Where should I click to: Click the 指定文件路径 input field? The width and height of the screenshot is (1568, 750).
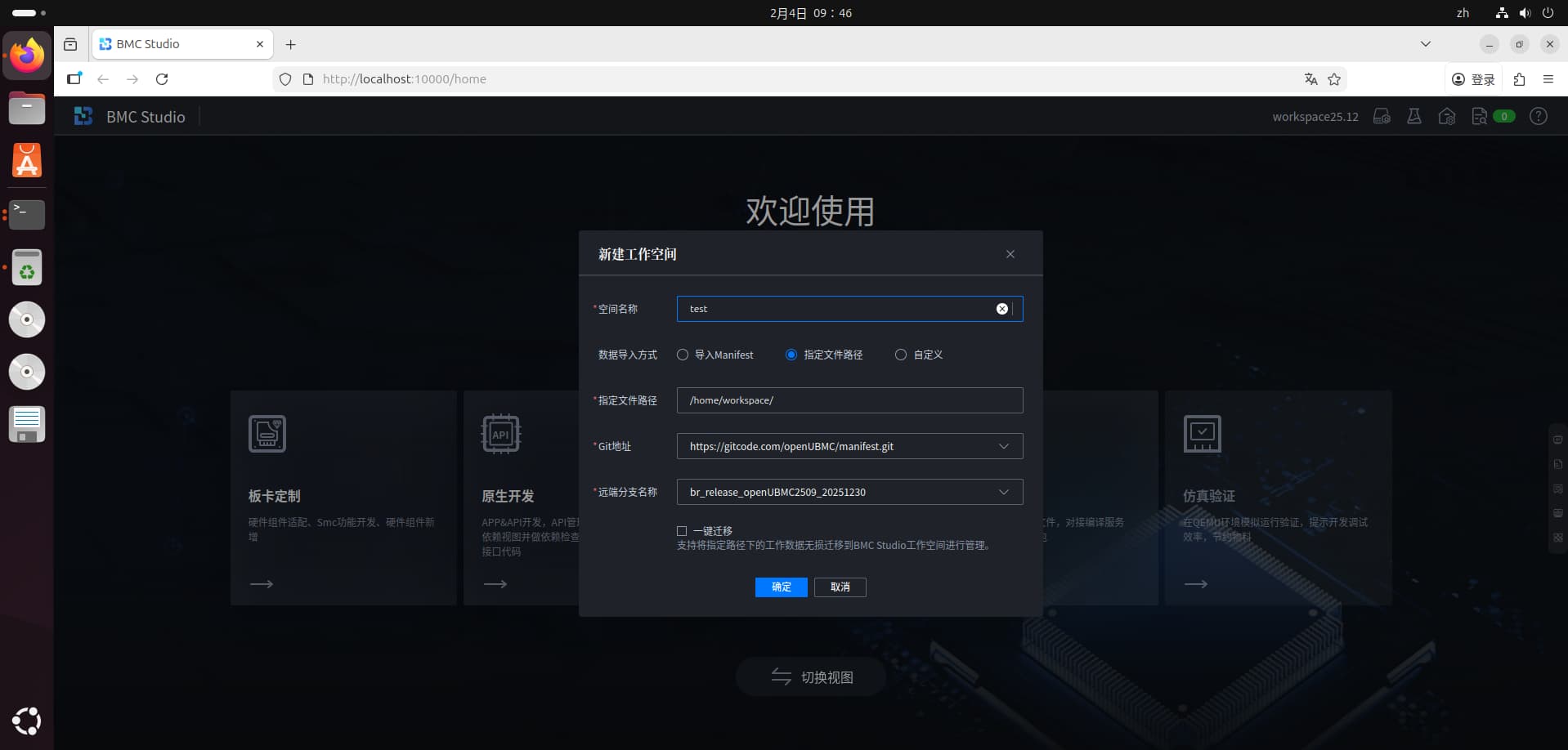(x=849, y=400)
